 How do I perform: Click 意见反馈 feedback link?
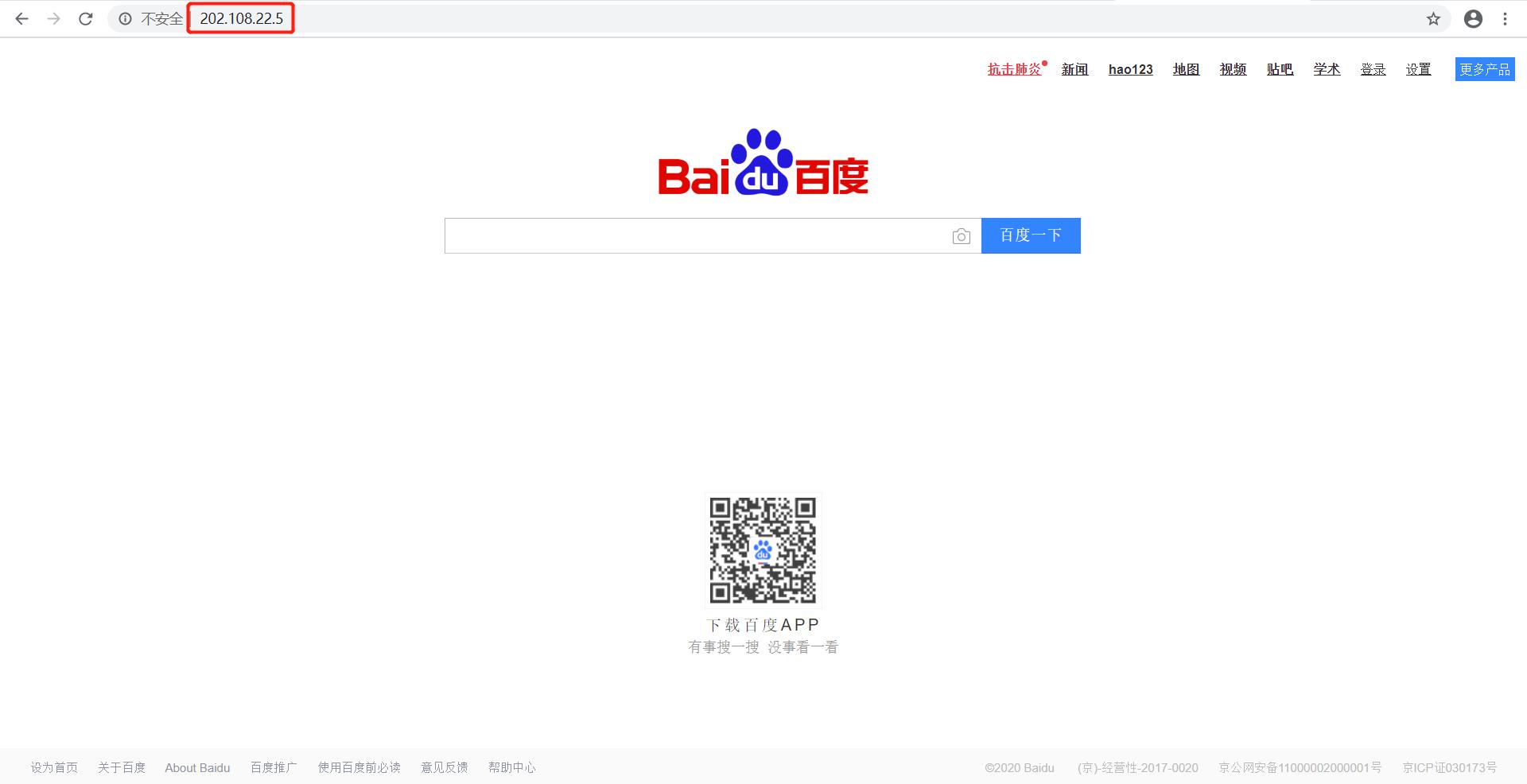pyautogui.click(x=444, y=767)
